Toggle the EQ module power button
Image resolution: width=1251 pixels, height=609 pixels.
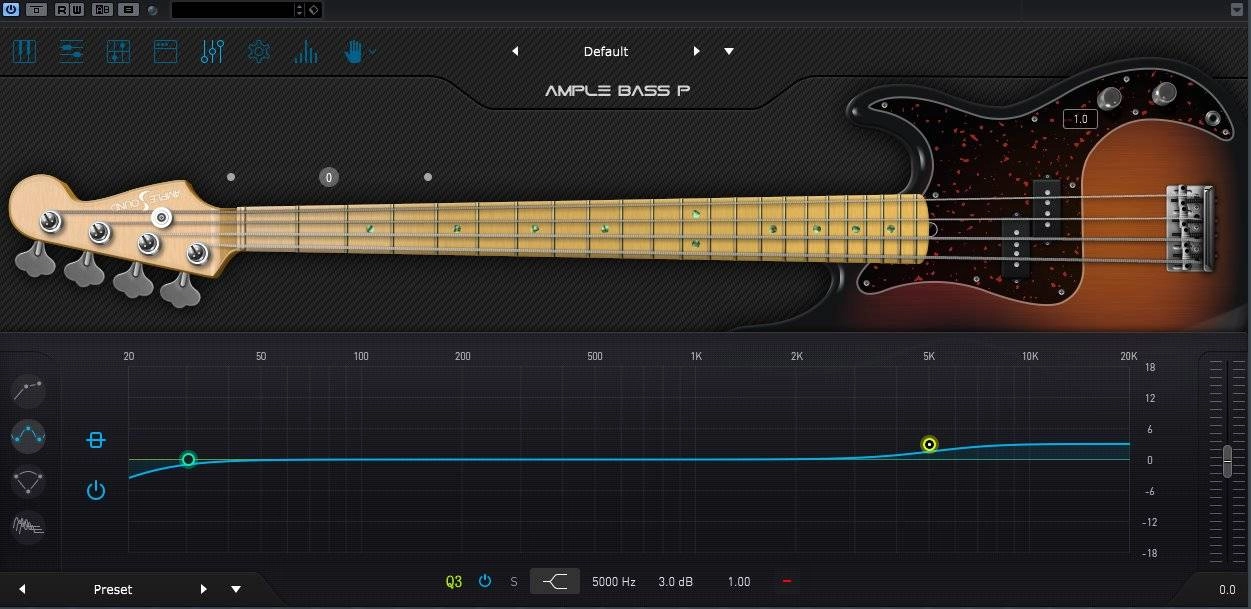[96, 490]
